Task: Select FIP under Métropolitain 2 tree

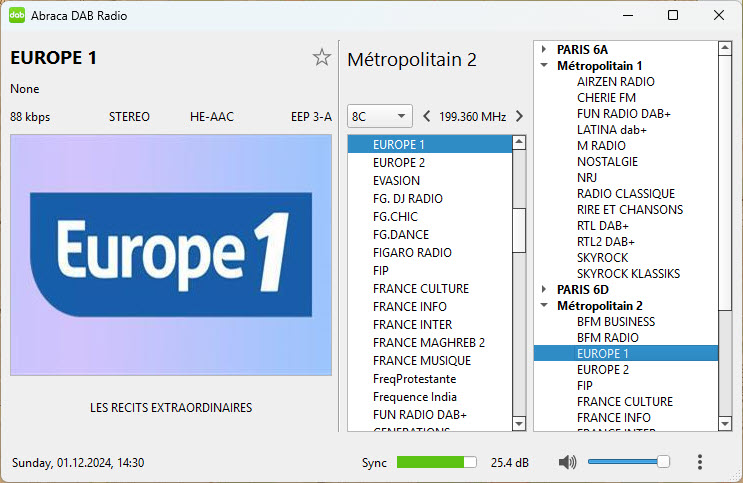Action: [x=585, y=386]
